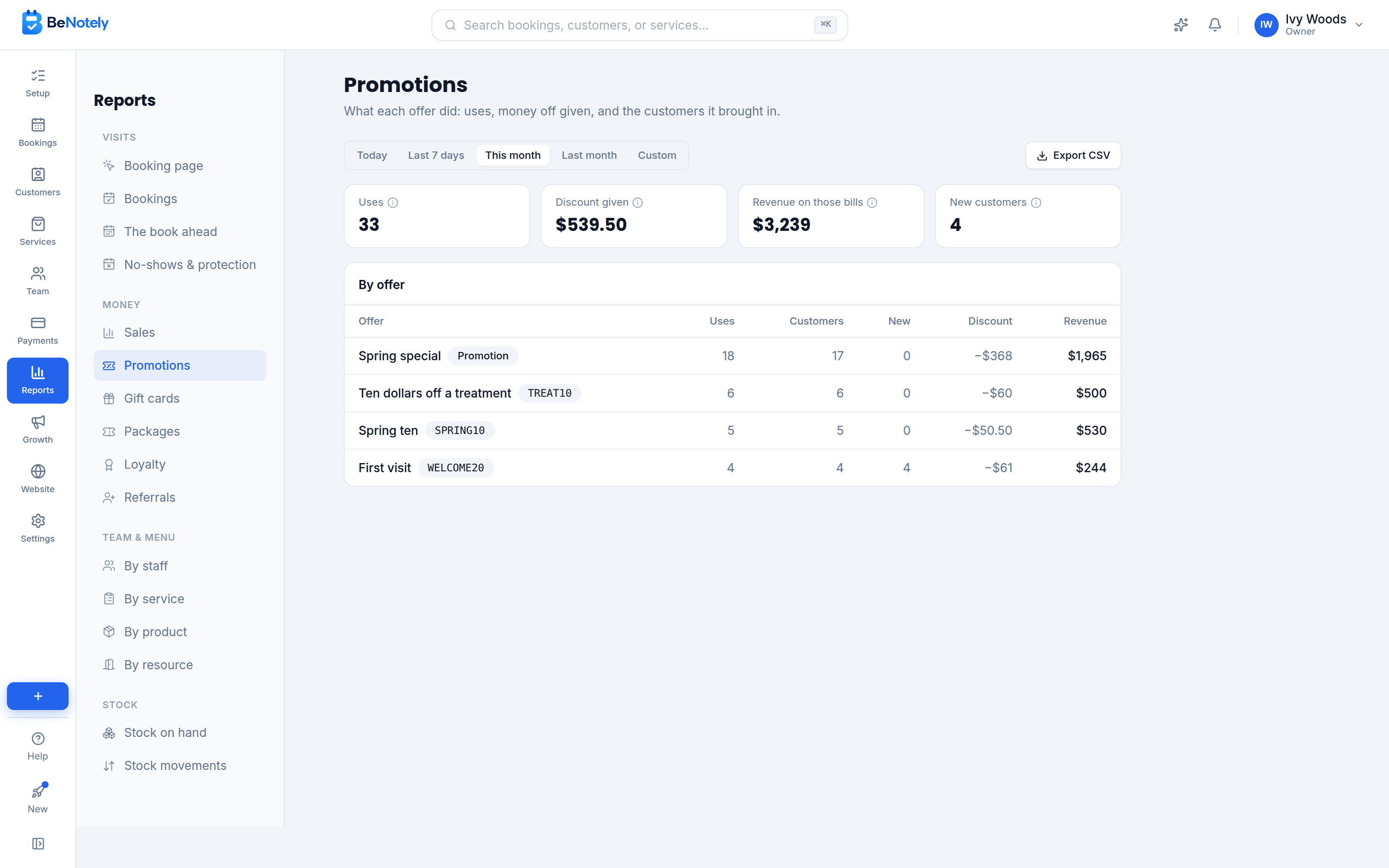The image size is (1389, 868).
Task: Click the Export CSV button
Action: tap(1073, 155)
